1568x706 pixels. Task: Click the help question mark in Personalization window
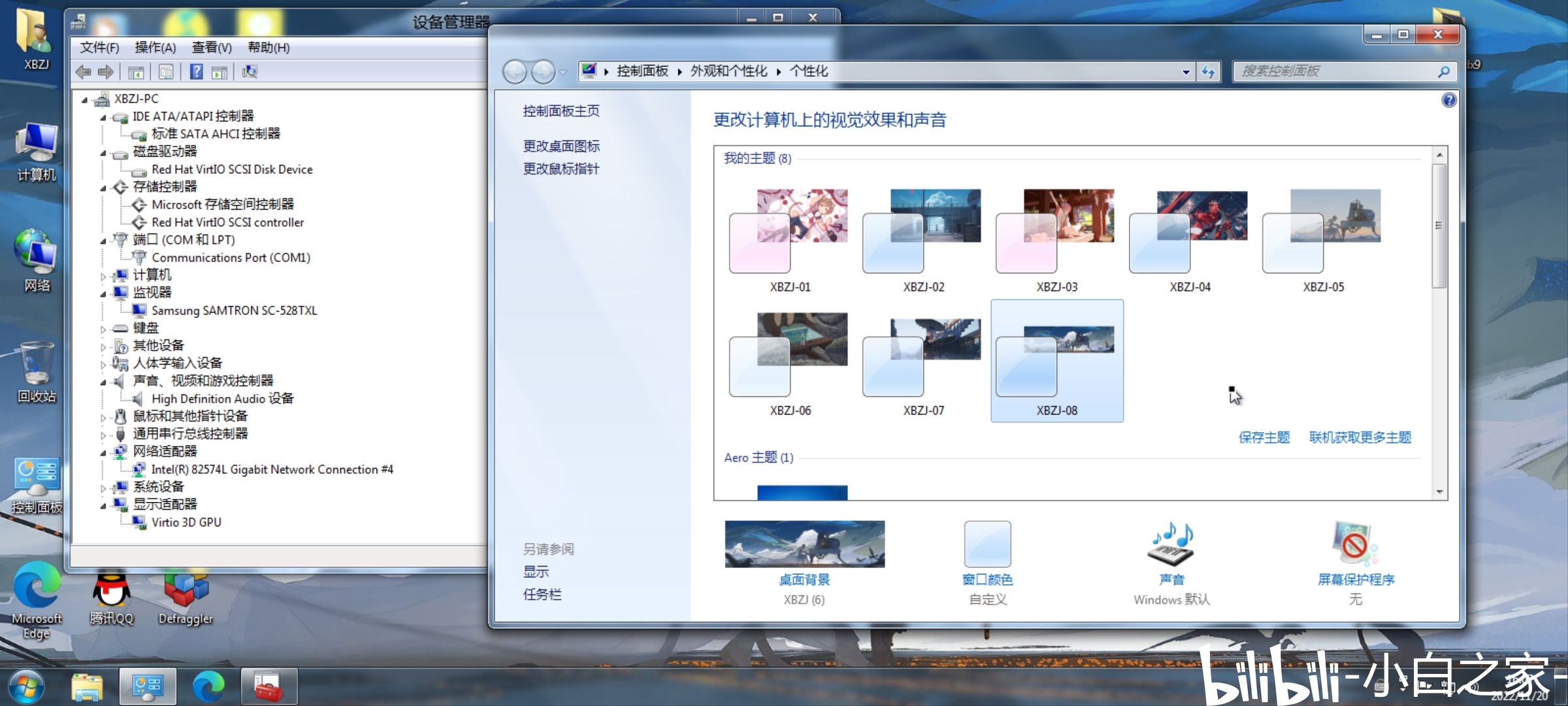pyautogui.click(x=1448, y=101)
